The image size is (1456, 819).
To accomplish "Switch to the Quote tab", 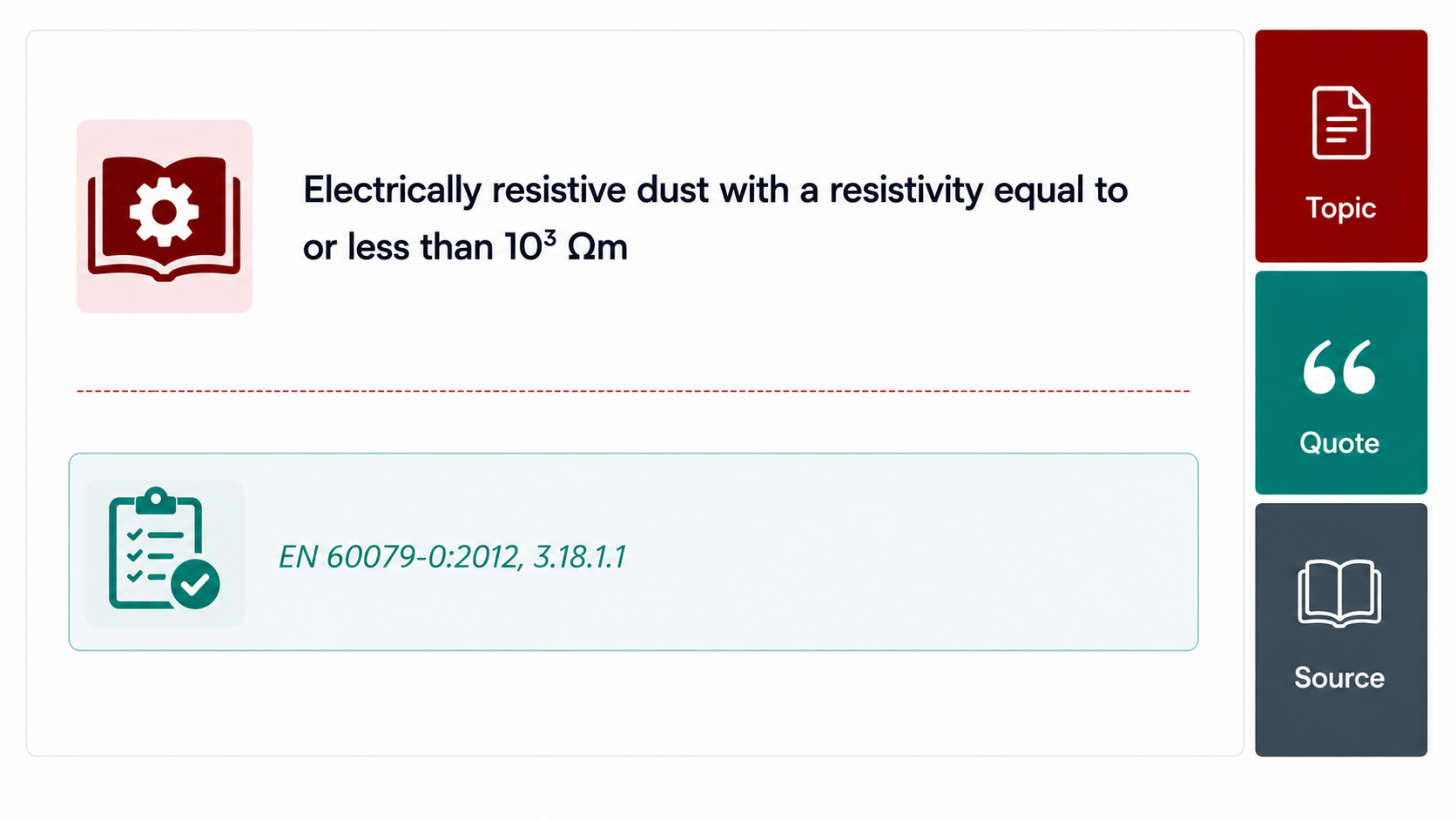I will click(x=1341, y=383).
